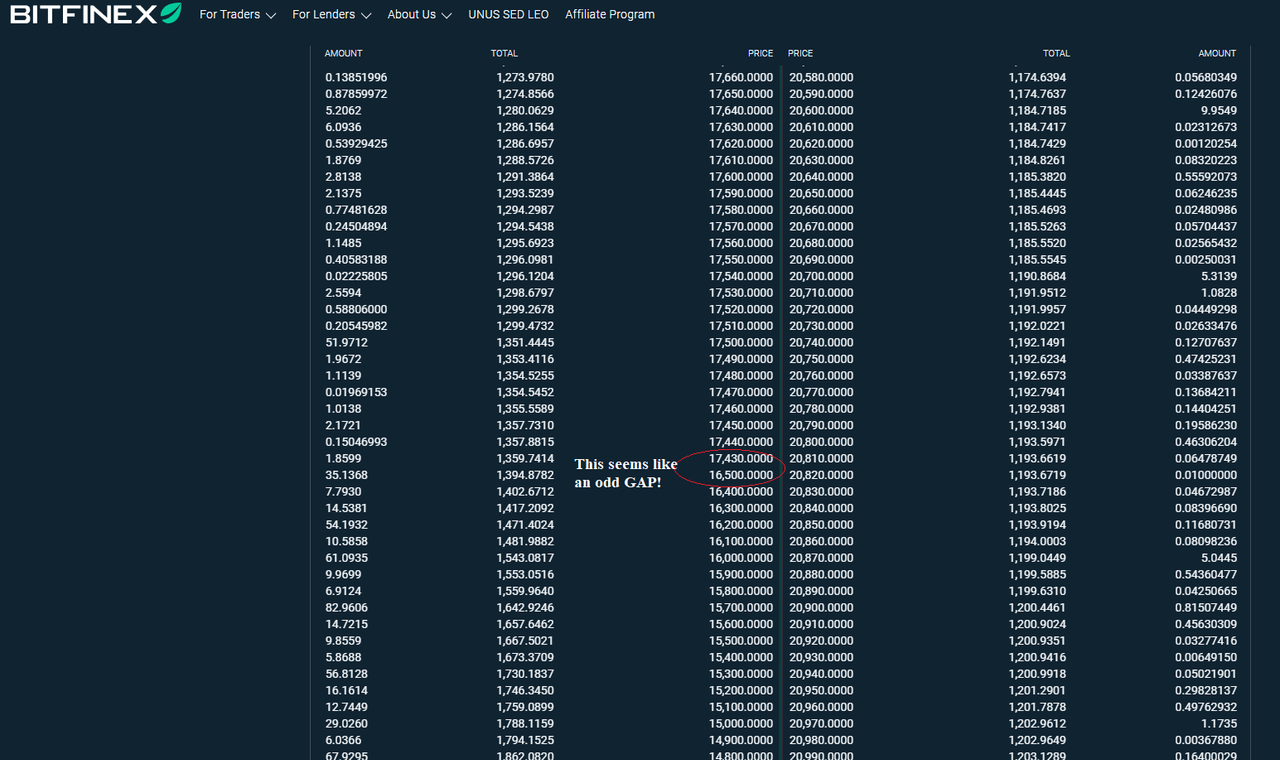Click ask amount 1.1735

[x=1219, y=724]
